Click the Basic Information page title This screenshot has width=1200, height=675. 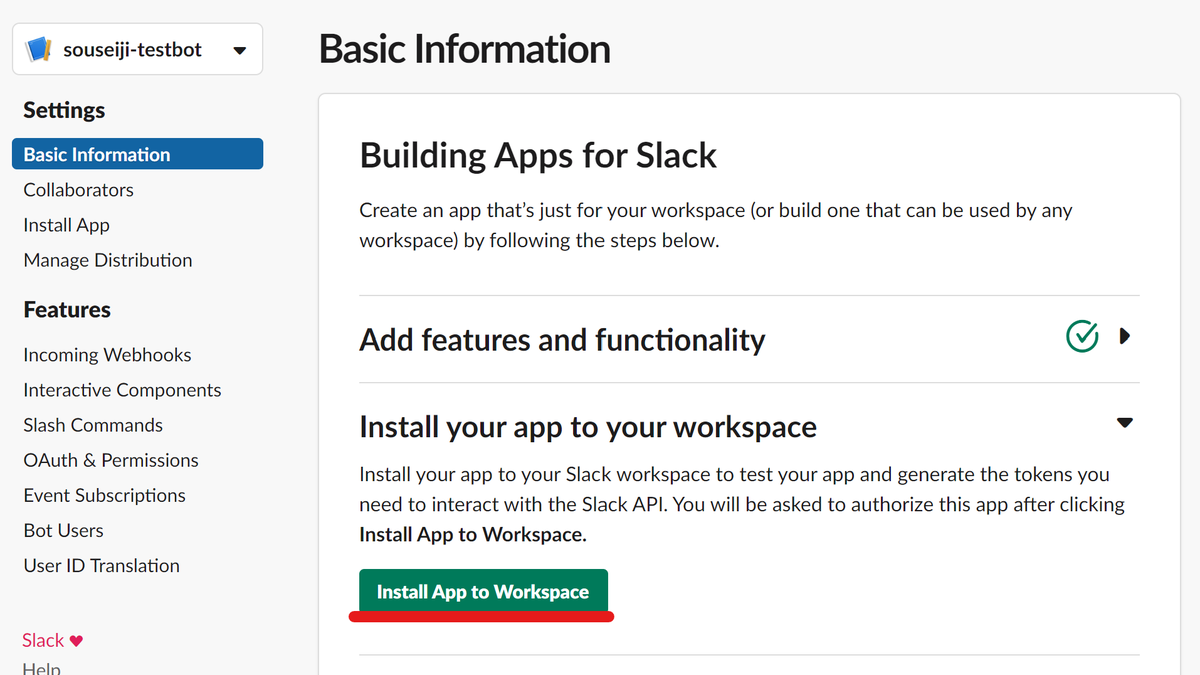(464, 49)
